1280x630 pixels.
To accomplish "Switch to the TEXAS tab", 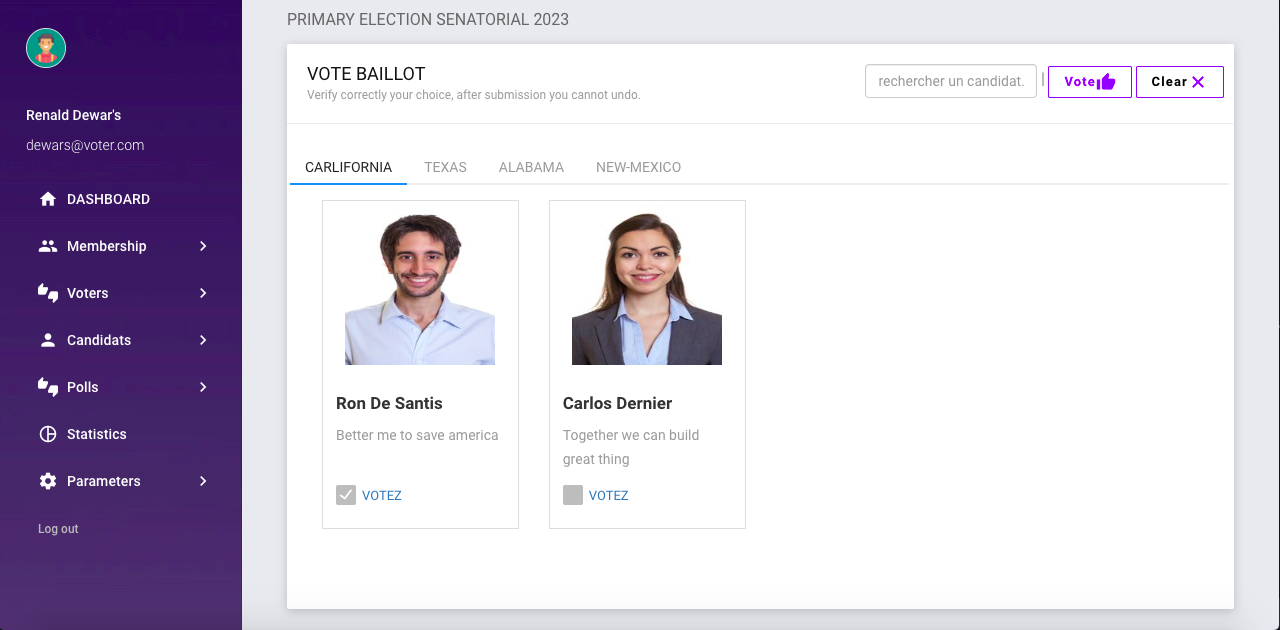I will 445,167.
